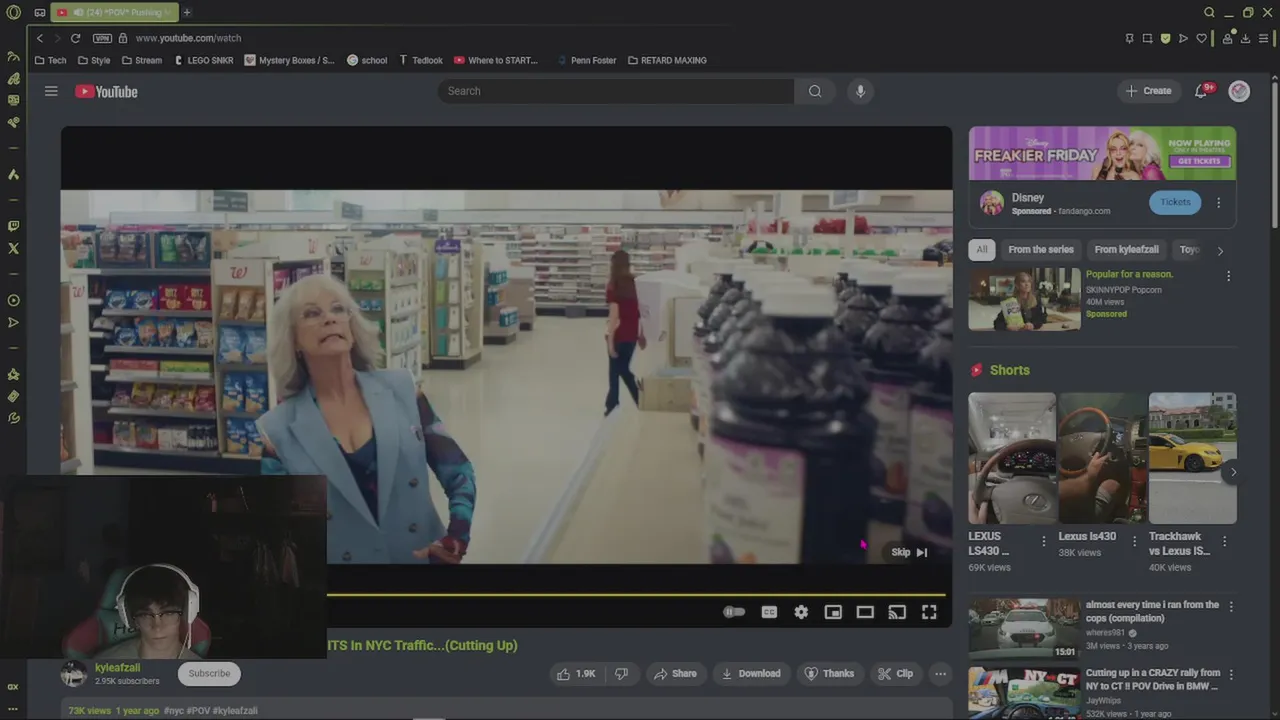The width and height of the screenshot is (1280, 720).
Task: Open more actions for the Disney ad
Action: [1218, 203]
